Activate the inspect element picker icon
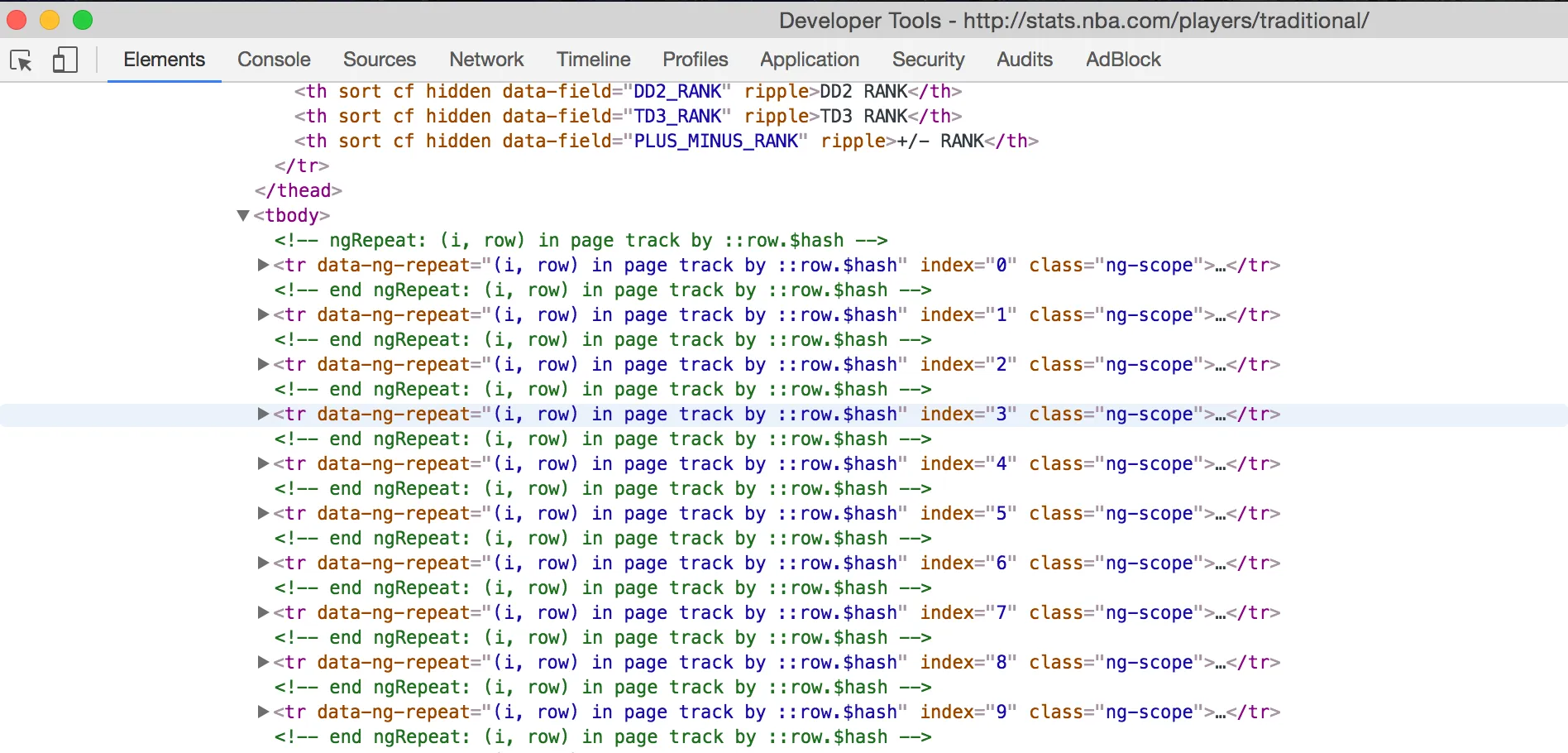The height and width of the screenshot is (753, 1568). 21,60
